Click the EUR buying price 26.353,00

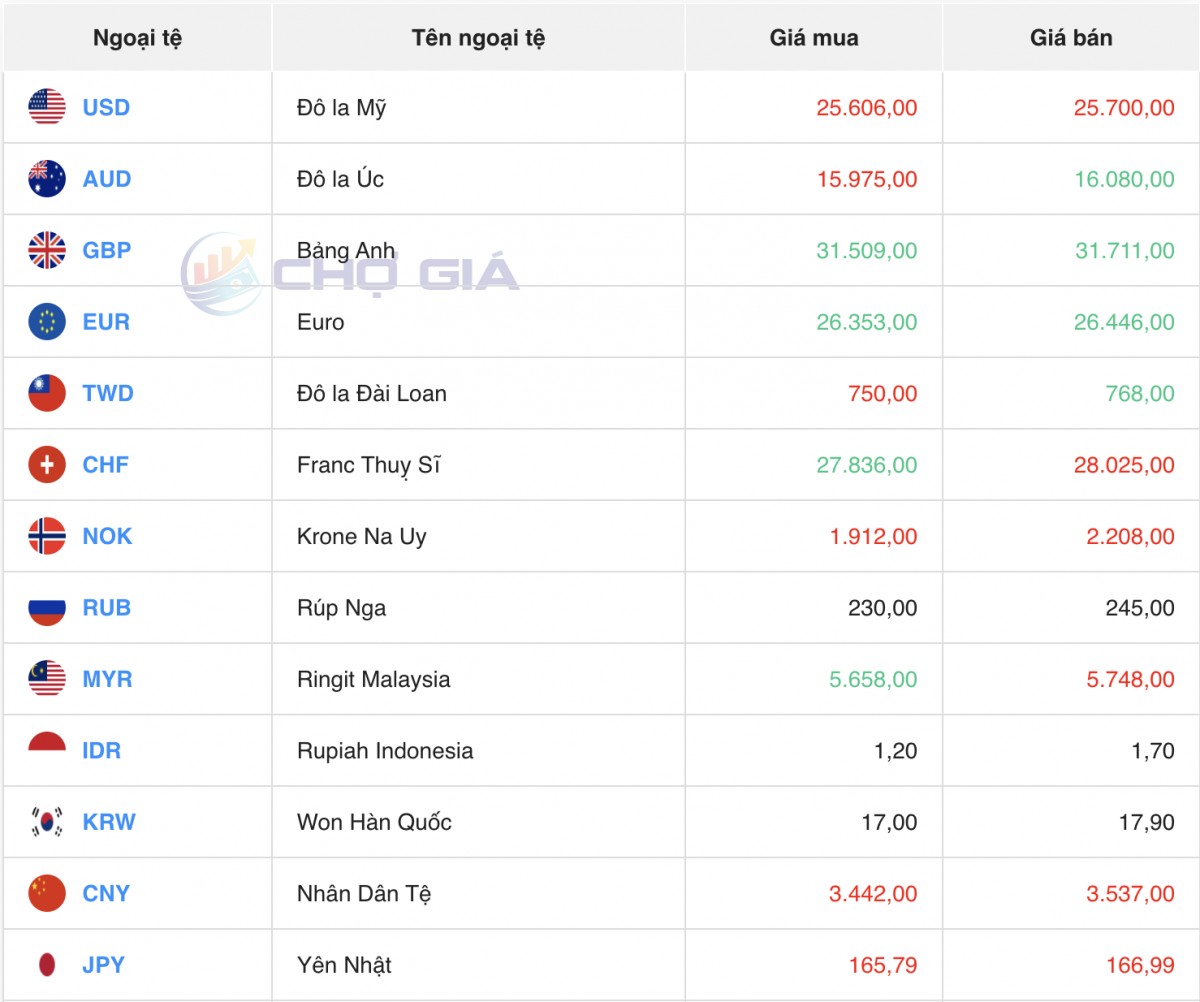pos(866,322)
